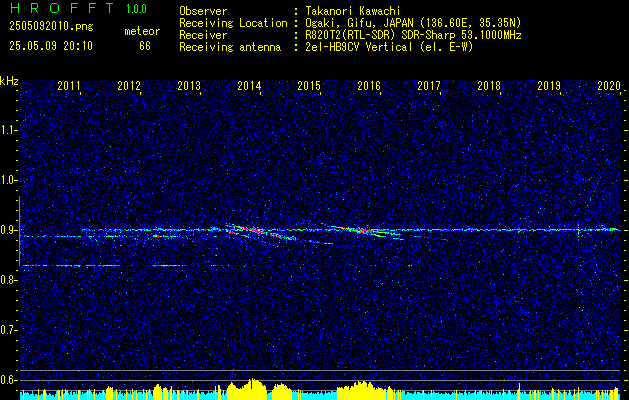
Task: Click the timestamp 25.05.09 20:10
Action: point(51,46)
